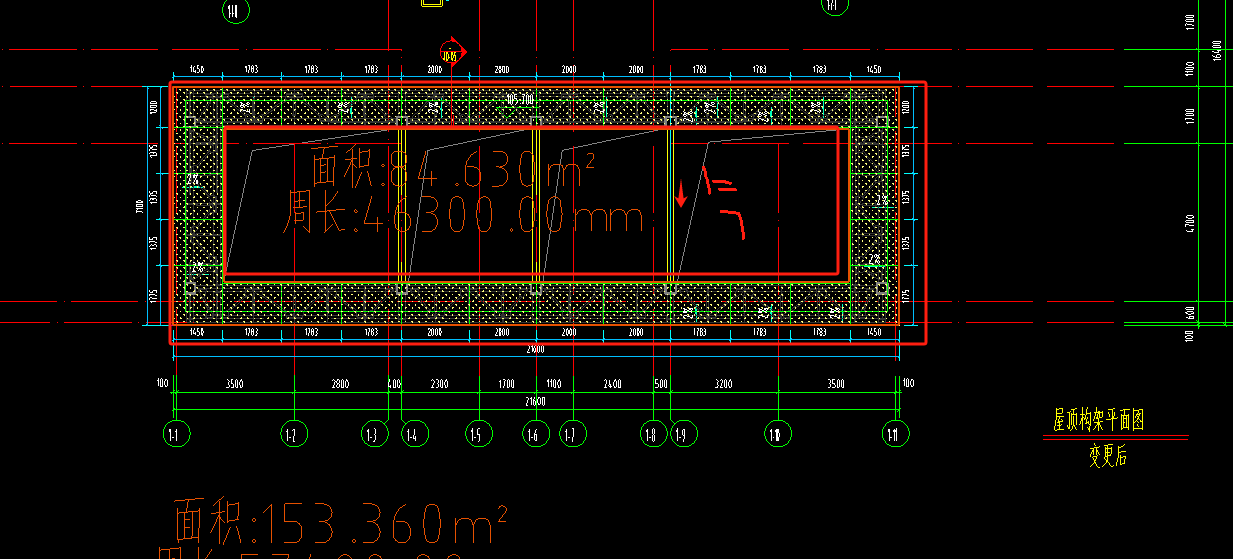The width and height of the screenshot is (1233, 559).
Task: Select axis bubble 1-8
Action: (x=652, y=434)
